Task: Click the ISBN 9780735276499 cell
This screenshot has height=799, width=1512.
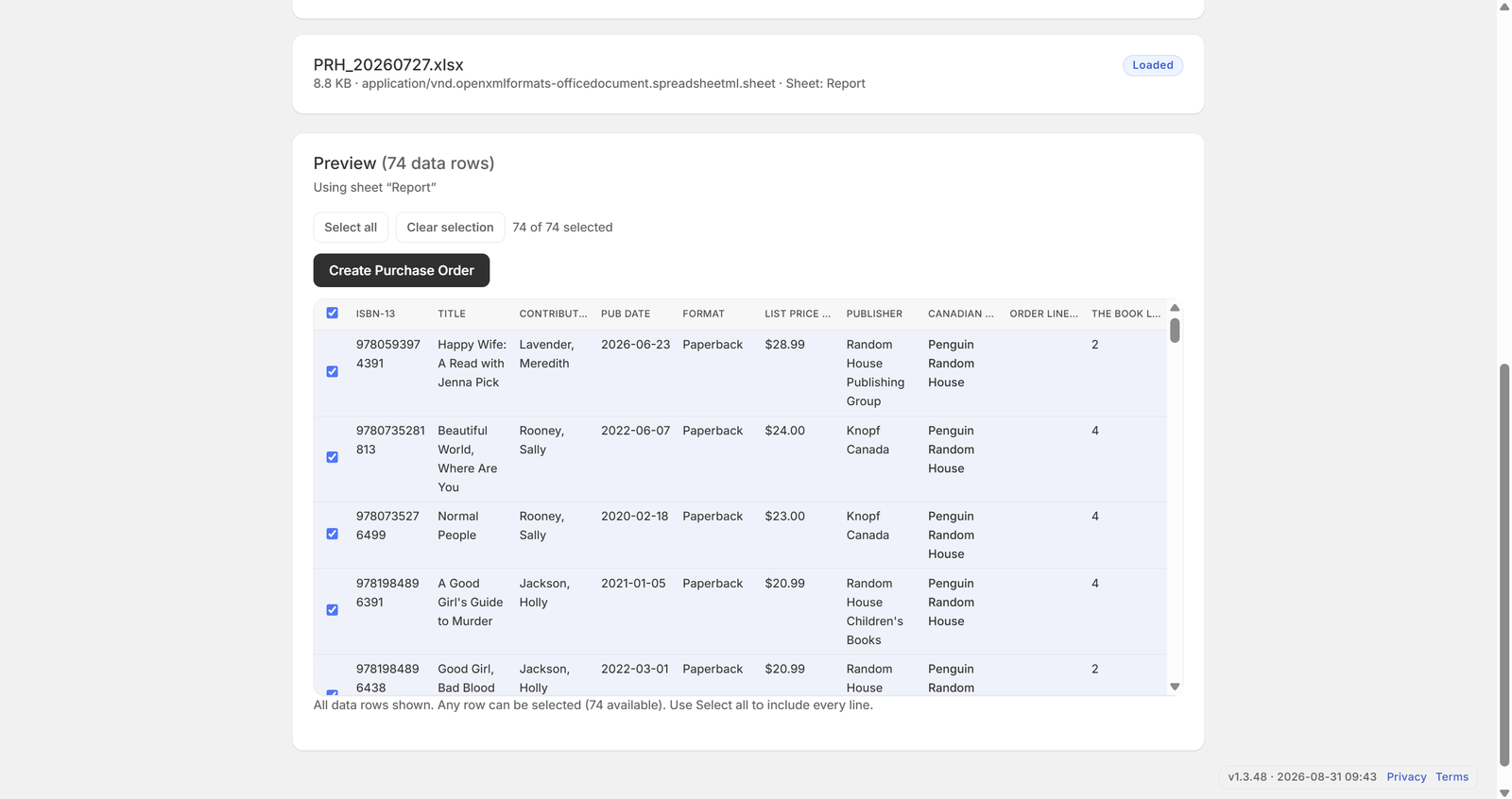Action: 387,526
